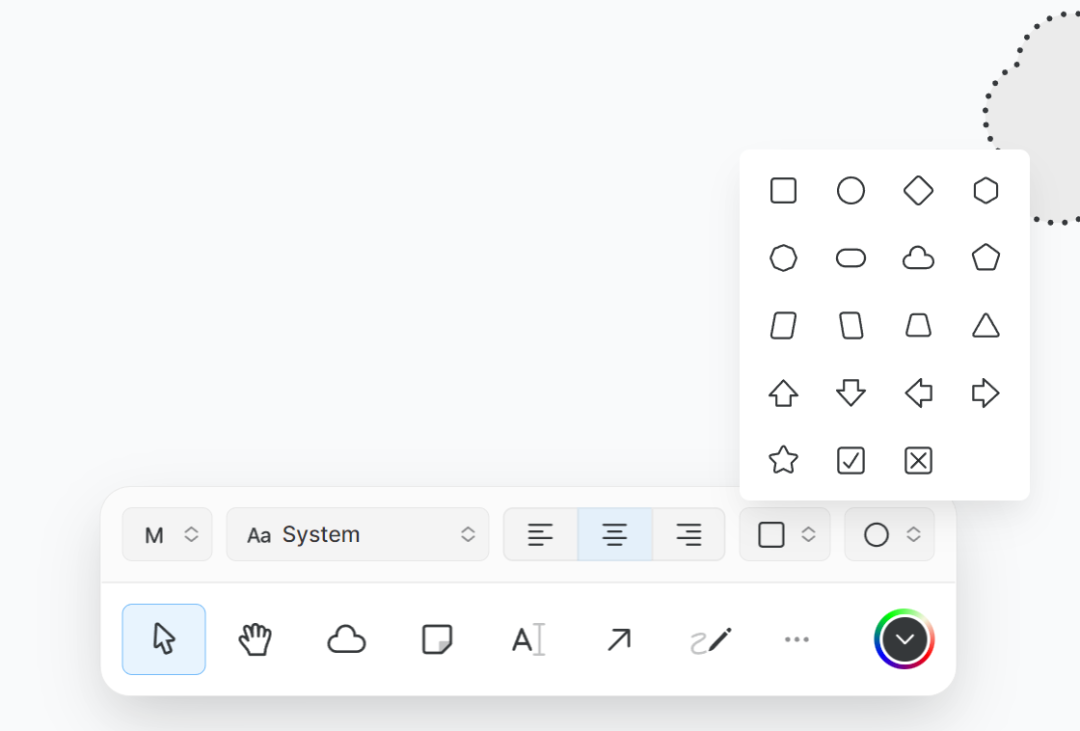The image size is (1080, 731).
Task: Activate the Text tool
Action: 528,639
